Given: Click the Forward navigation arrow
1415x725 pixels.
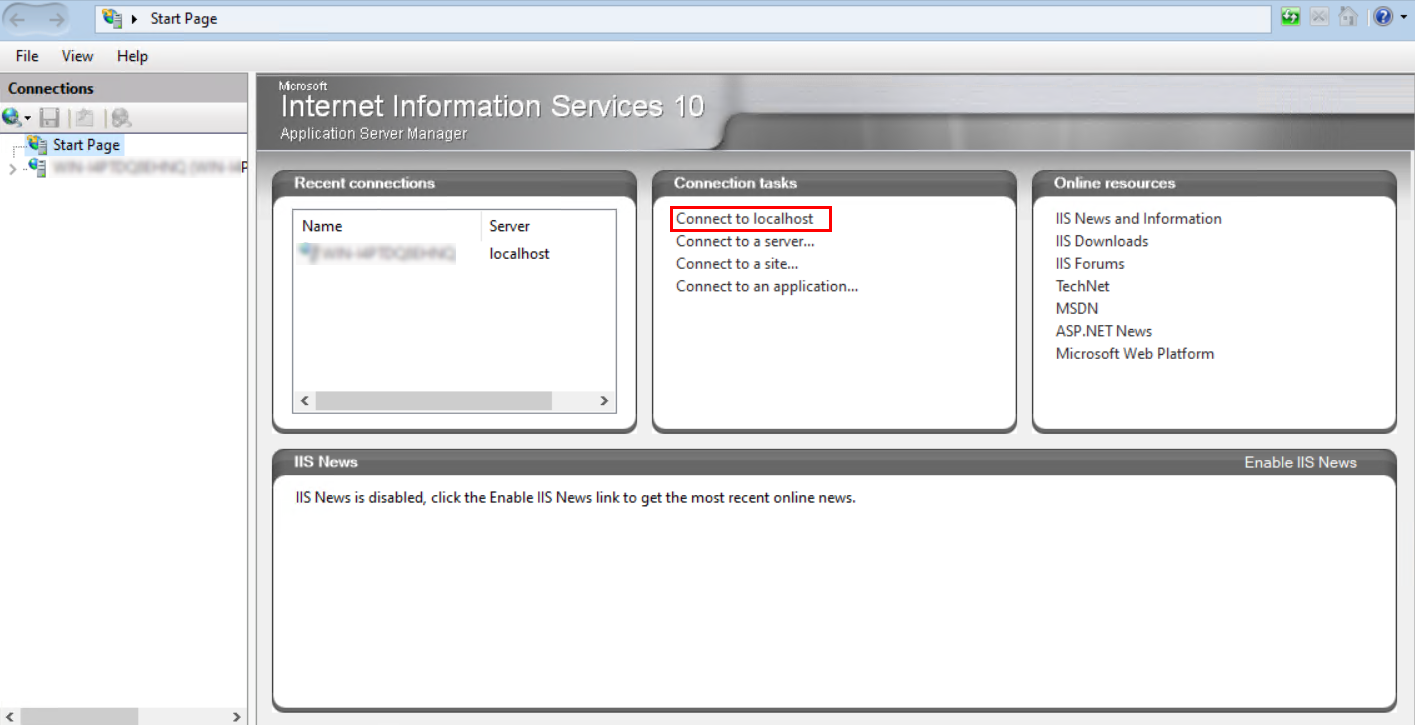Looking at the screenshot, I should point(56,18).
